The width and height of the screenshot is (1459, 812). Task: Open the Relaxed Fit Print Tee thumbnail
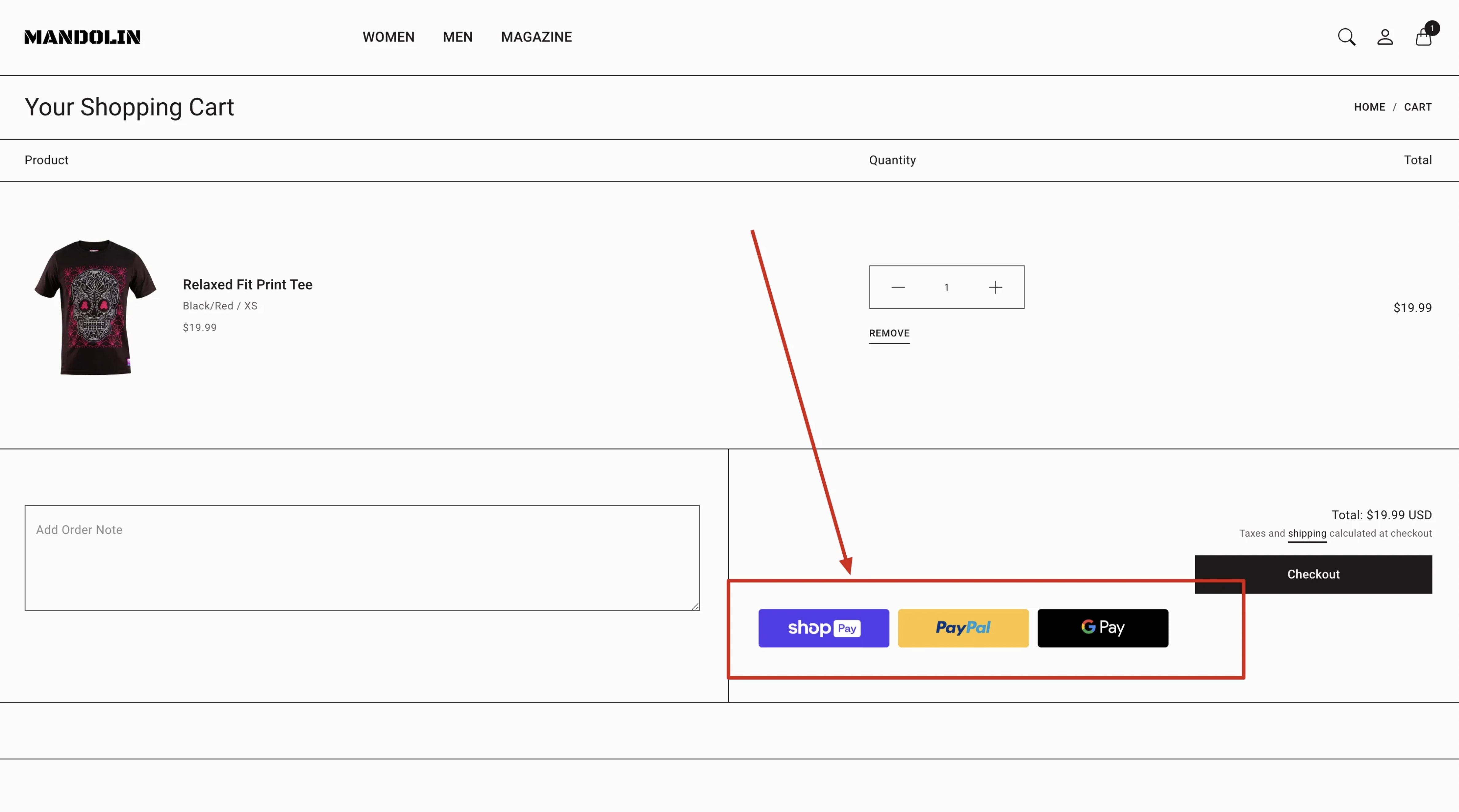pos(95,307)
